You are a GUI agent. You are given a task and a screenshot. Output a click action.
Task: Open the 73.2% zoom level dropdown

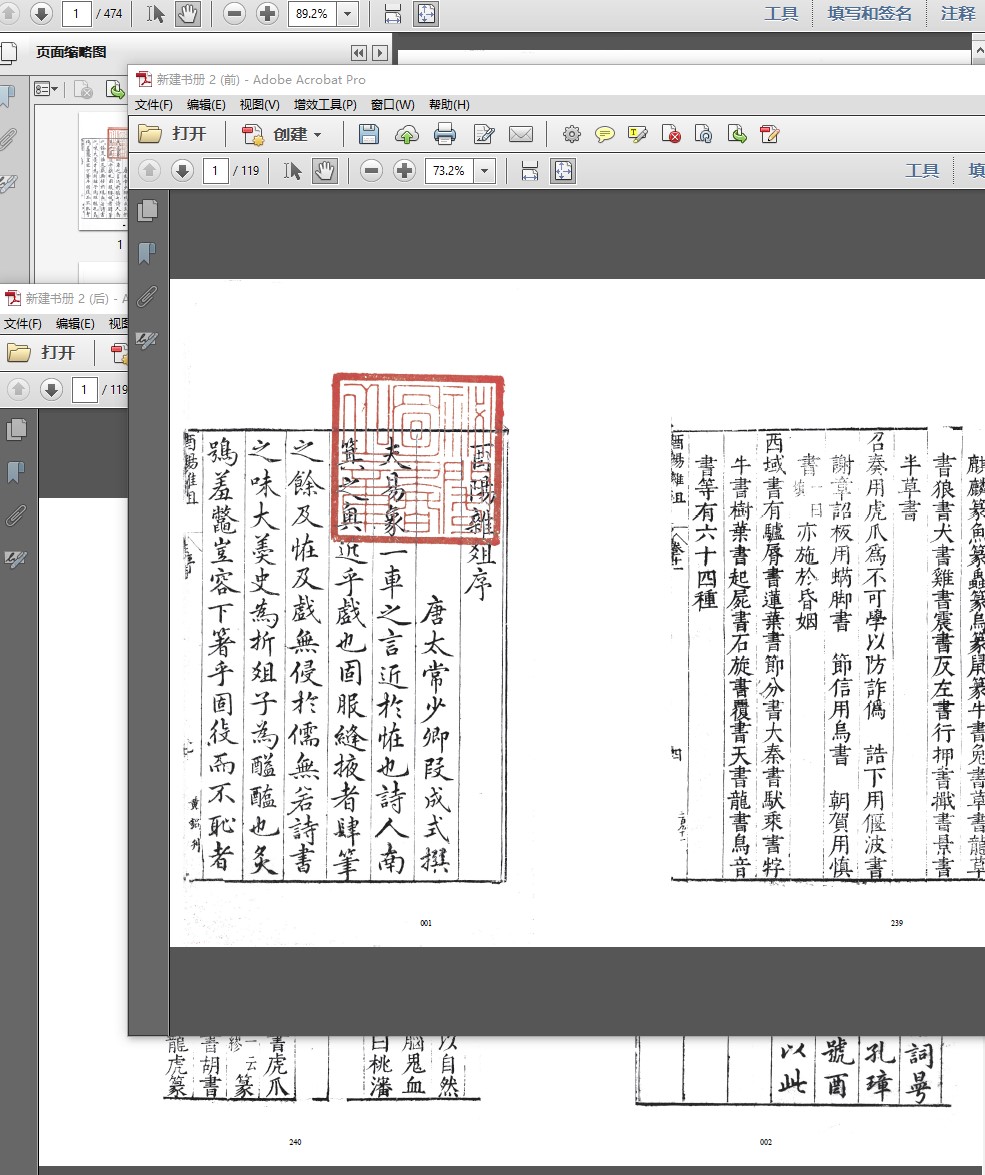tap(485, 171)
